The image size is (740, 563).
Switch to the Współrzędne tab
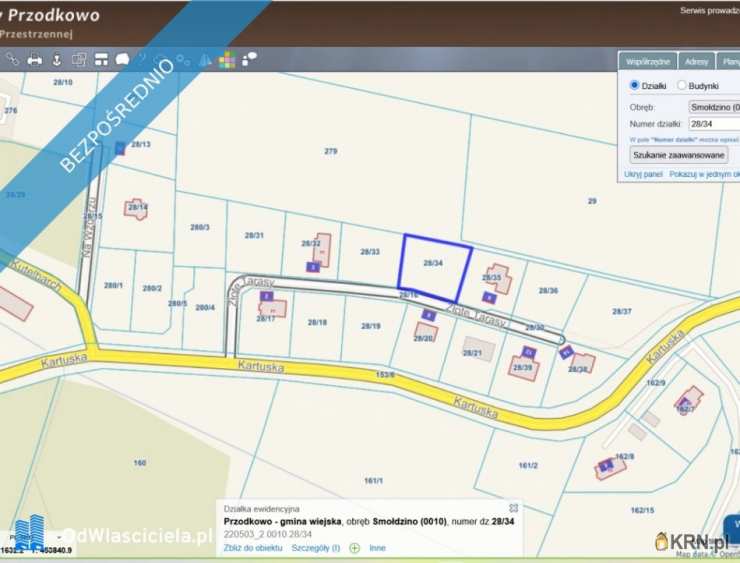[x=646, y=61]
